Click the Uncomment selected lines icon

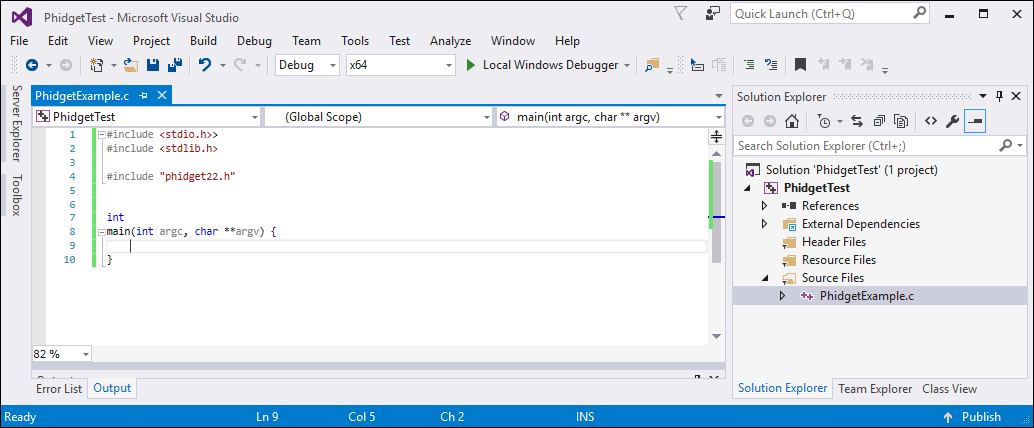coord(771,65)
